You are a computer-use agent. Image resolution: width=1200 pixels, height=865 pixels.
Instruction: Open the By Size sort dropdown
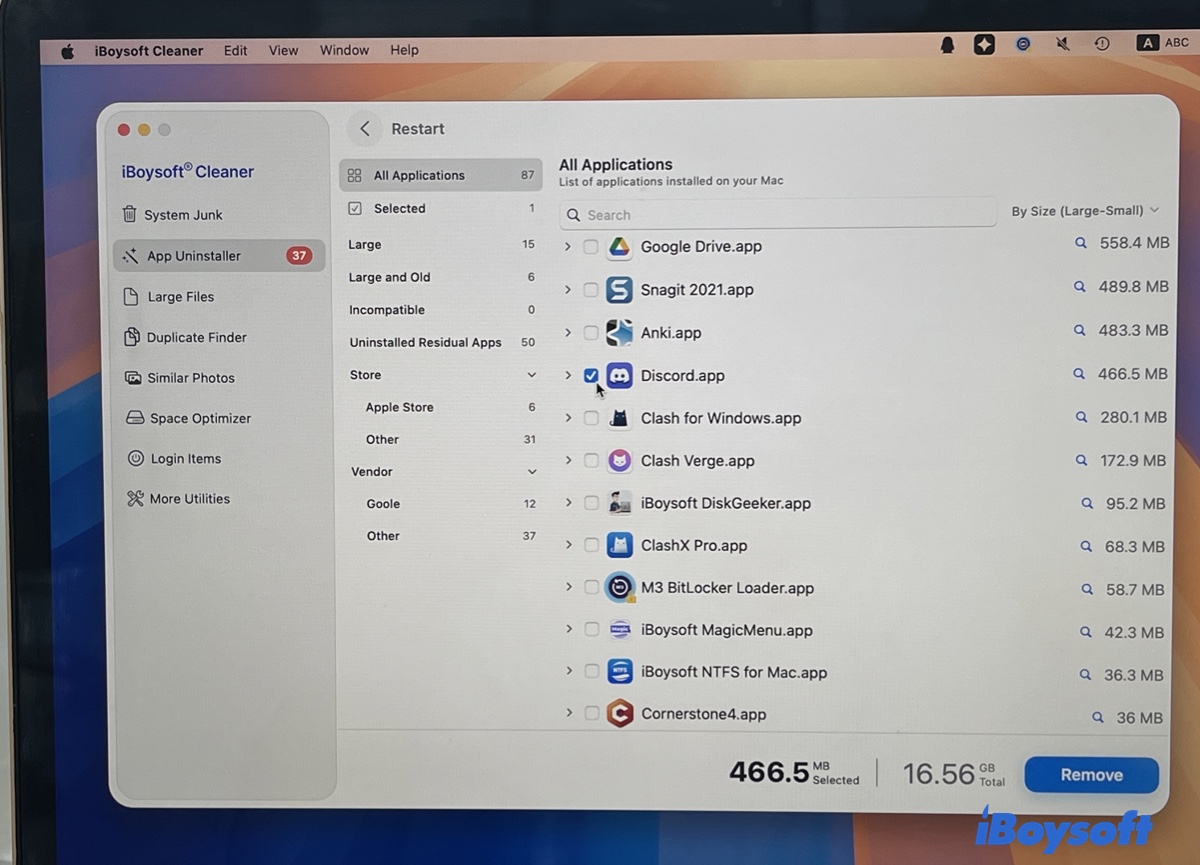pyautogui.click(x=1085, y=211)
